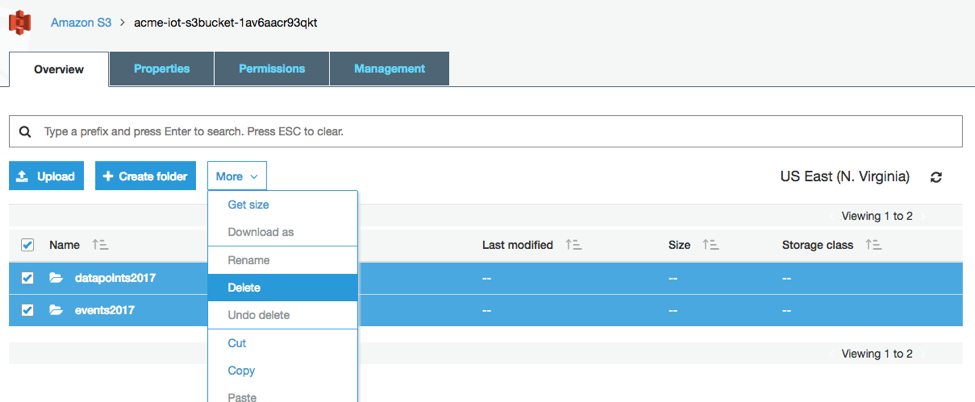Open the datapoints2017 folder link
This screenshot has height=402, width=975.
point(115,278)
